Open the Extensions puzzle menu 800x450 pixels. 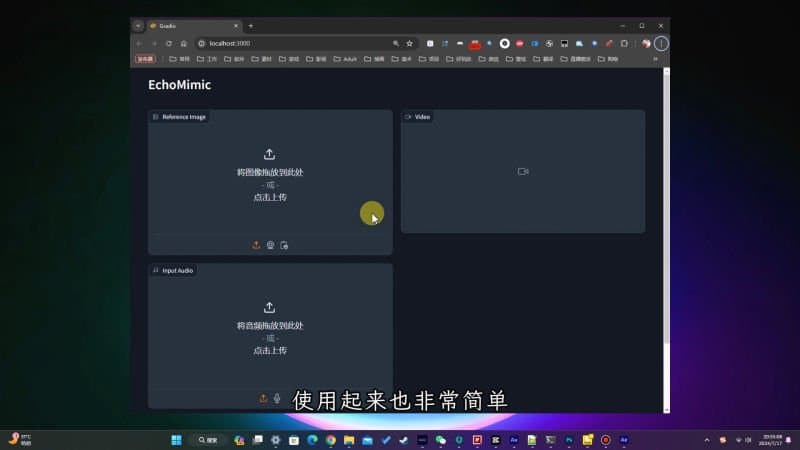click(624, 44)
